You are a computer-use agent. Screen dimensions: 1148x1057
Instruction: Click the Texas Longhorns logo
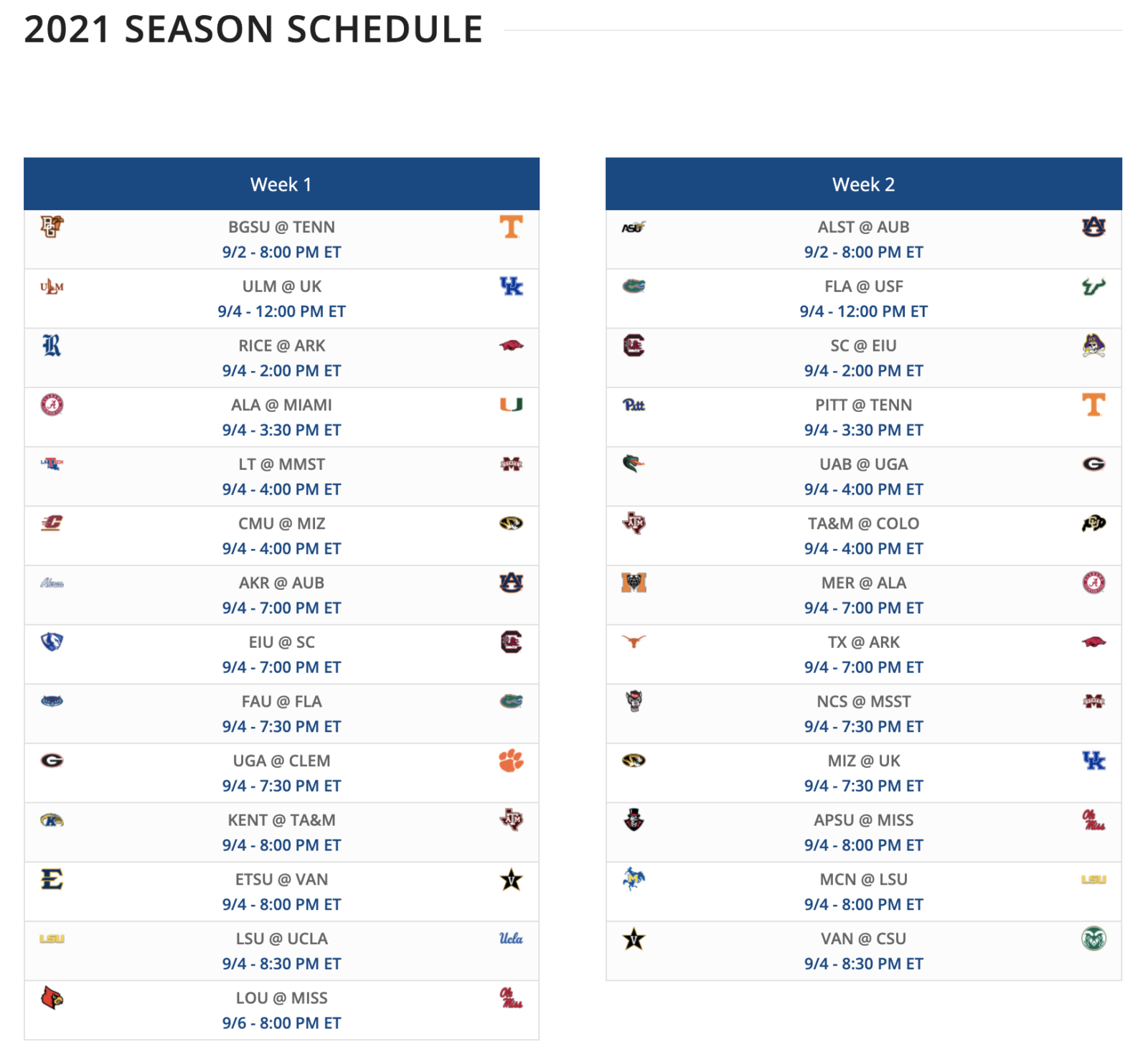pos(634,642)
